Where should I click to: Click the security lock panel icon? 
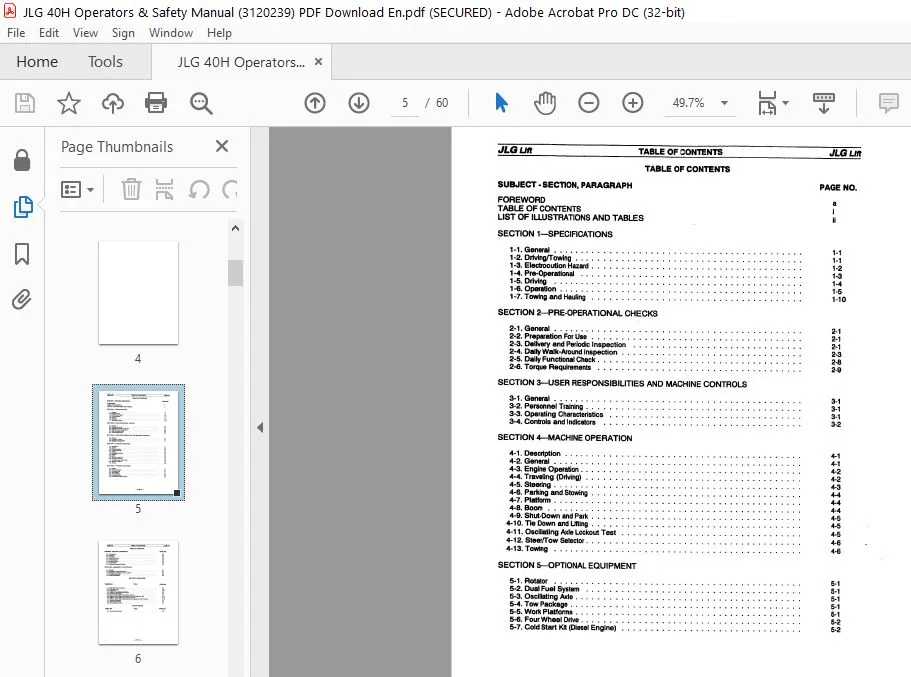[22, 160]
